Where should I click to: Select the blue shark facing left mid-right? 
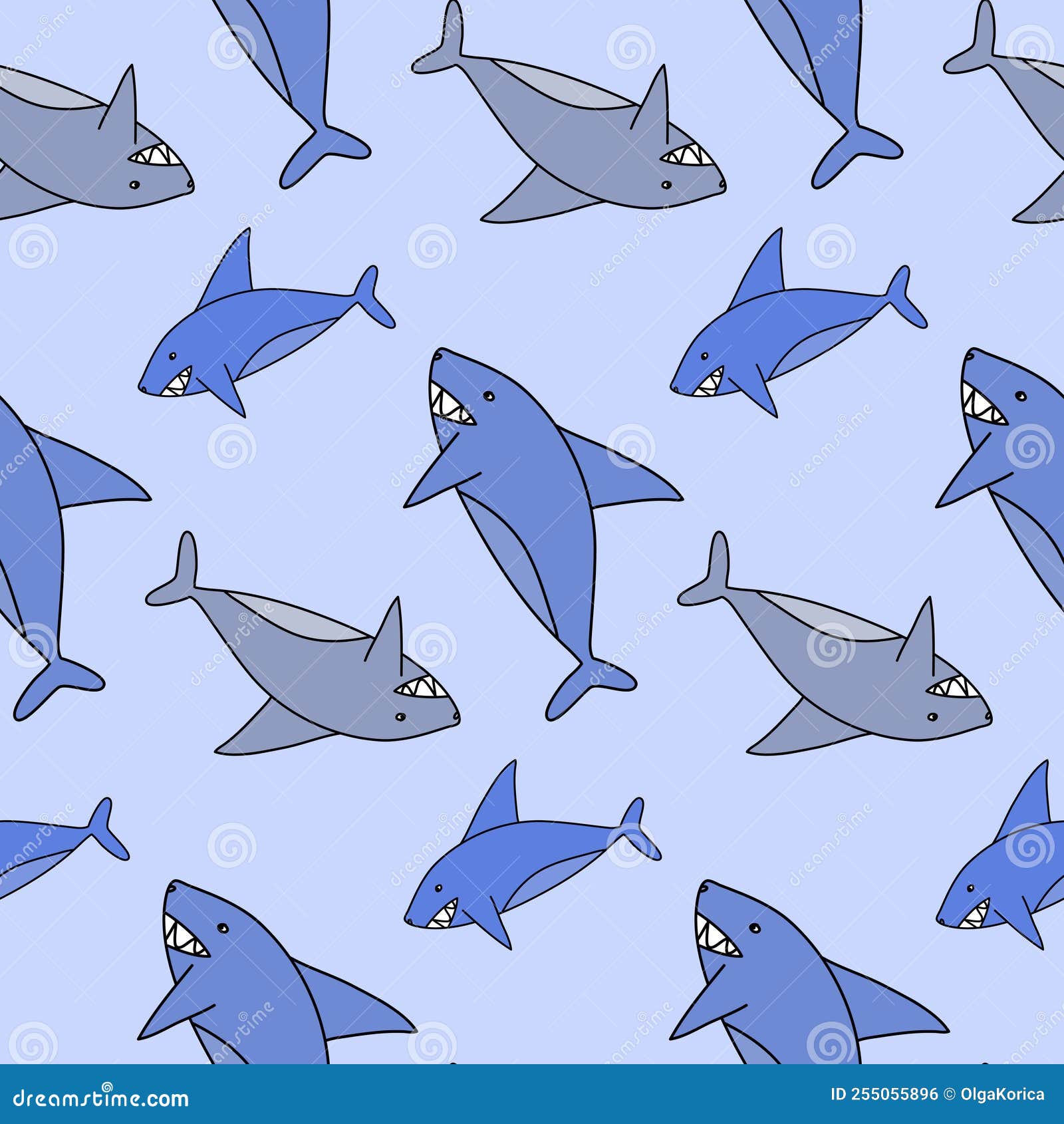[798, 319]
